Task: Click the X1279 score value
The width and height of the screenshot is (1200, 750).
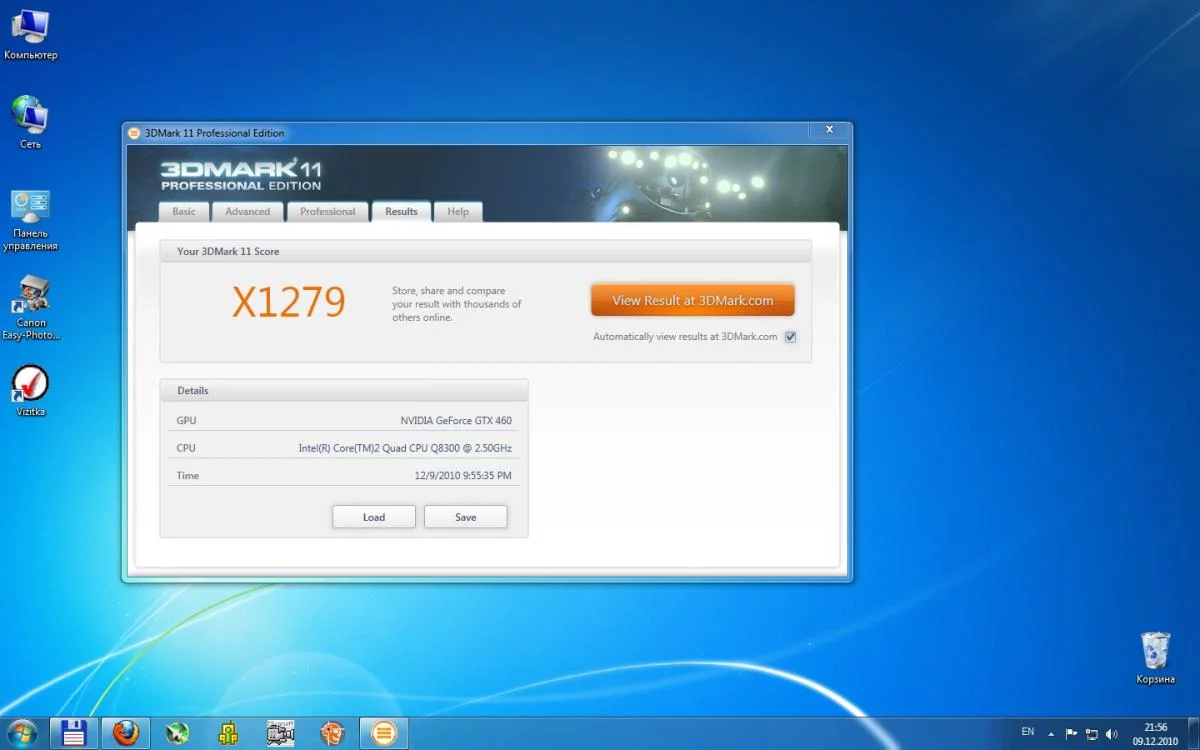Action: (x=289, y=302)
